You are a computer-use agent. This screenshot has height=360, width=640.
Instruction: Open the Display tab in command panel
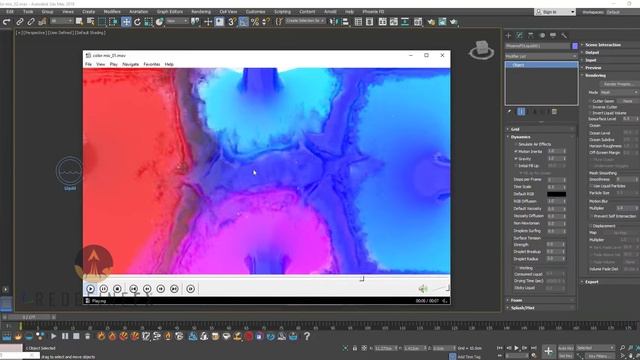click(553, 36)
